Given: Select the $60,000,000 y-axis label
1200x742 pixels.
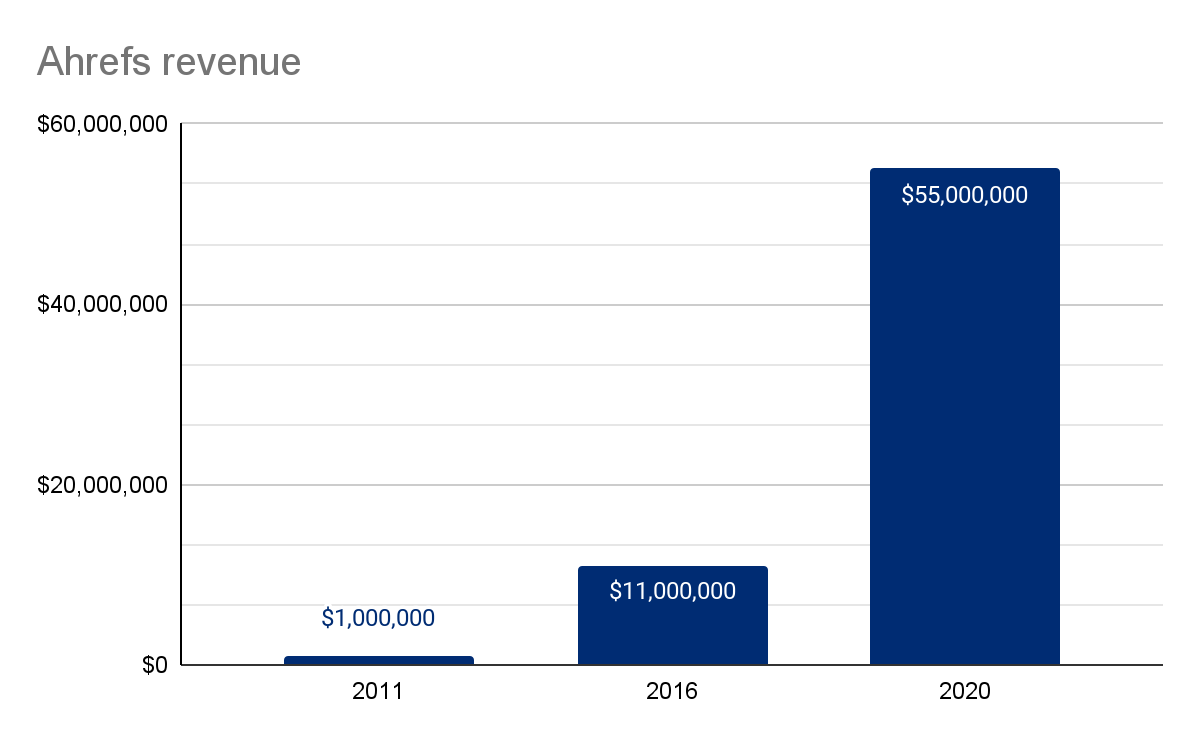Looking at the screenshot, I should [x=102, y=124].
